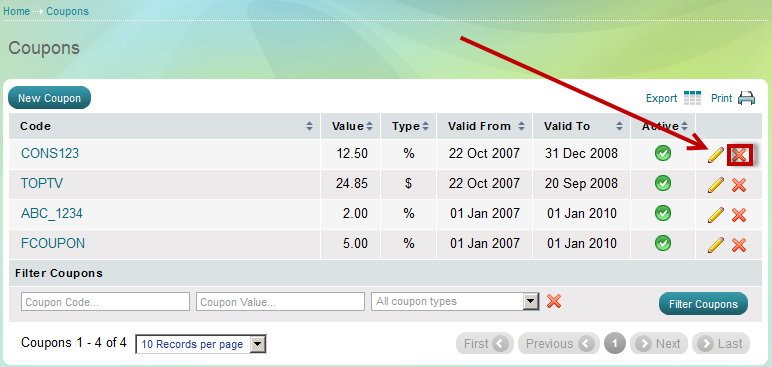
Task: Toggle active status of TOPTV
Action: pyautogui.click(x=663, y=184)
